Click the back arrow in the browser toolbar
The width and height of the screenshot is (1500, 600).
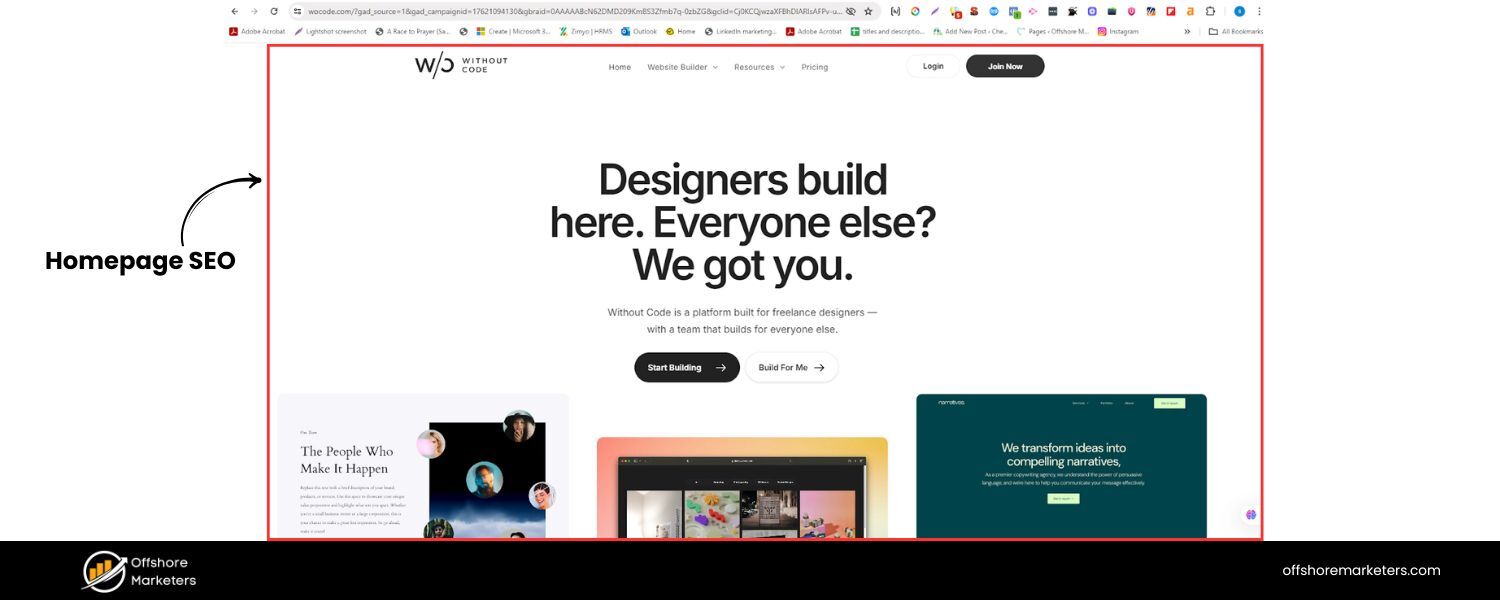point(234,11)
